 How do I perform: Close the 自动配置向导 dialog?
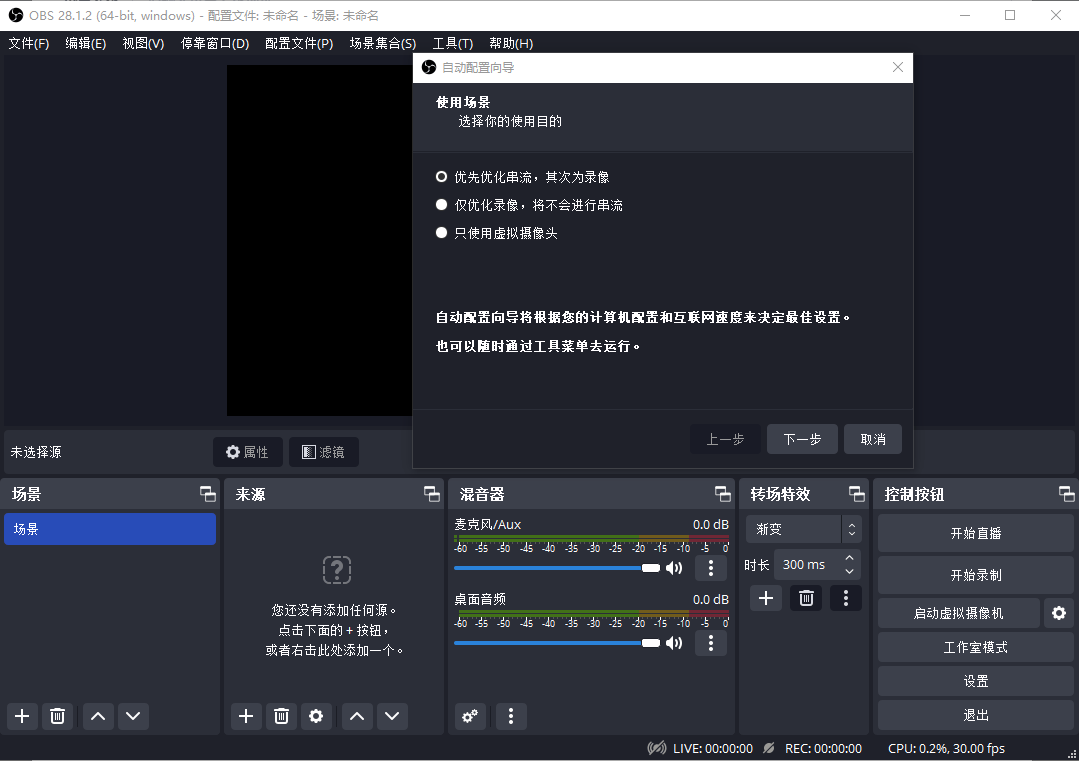tap(897, 67)
